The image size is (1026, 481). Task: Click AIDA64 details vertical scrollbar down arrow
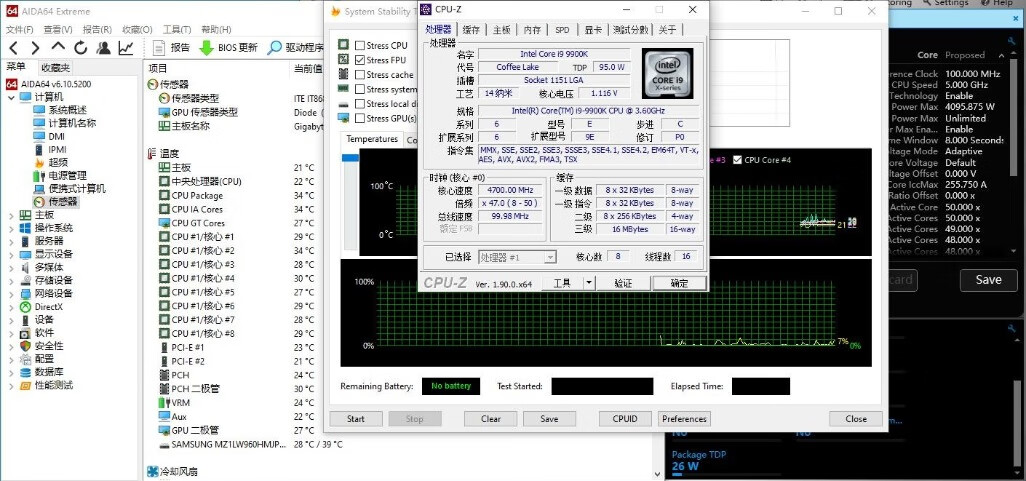pos(659,474)
